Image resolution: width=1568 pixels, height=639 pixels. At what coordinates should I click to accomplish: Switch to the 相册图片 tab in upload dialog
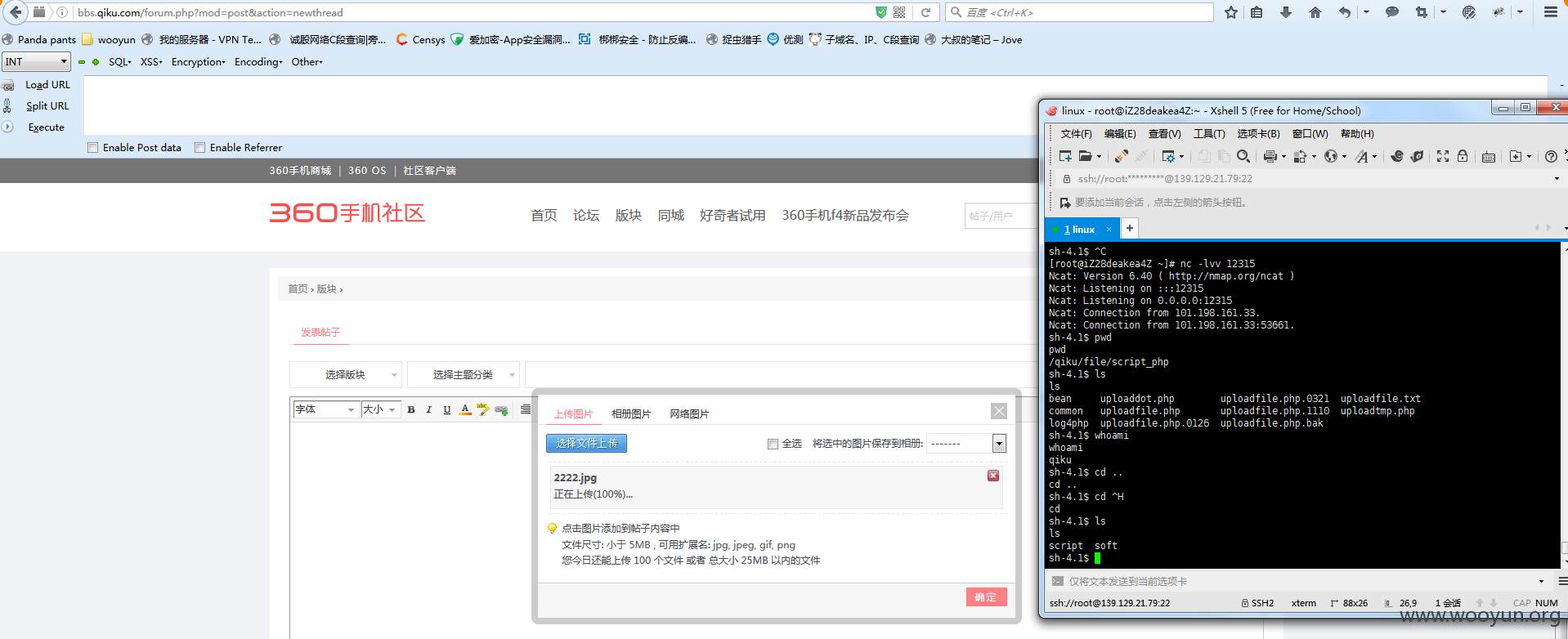coord(631,414)
